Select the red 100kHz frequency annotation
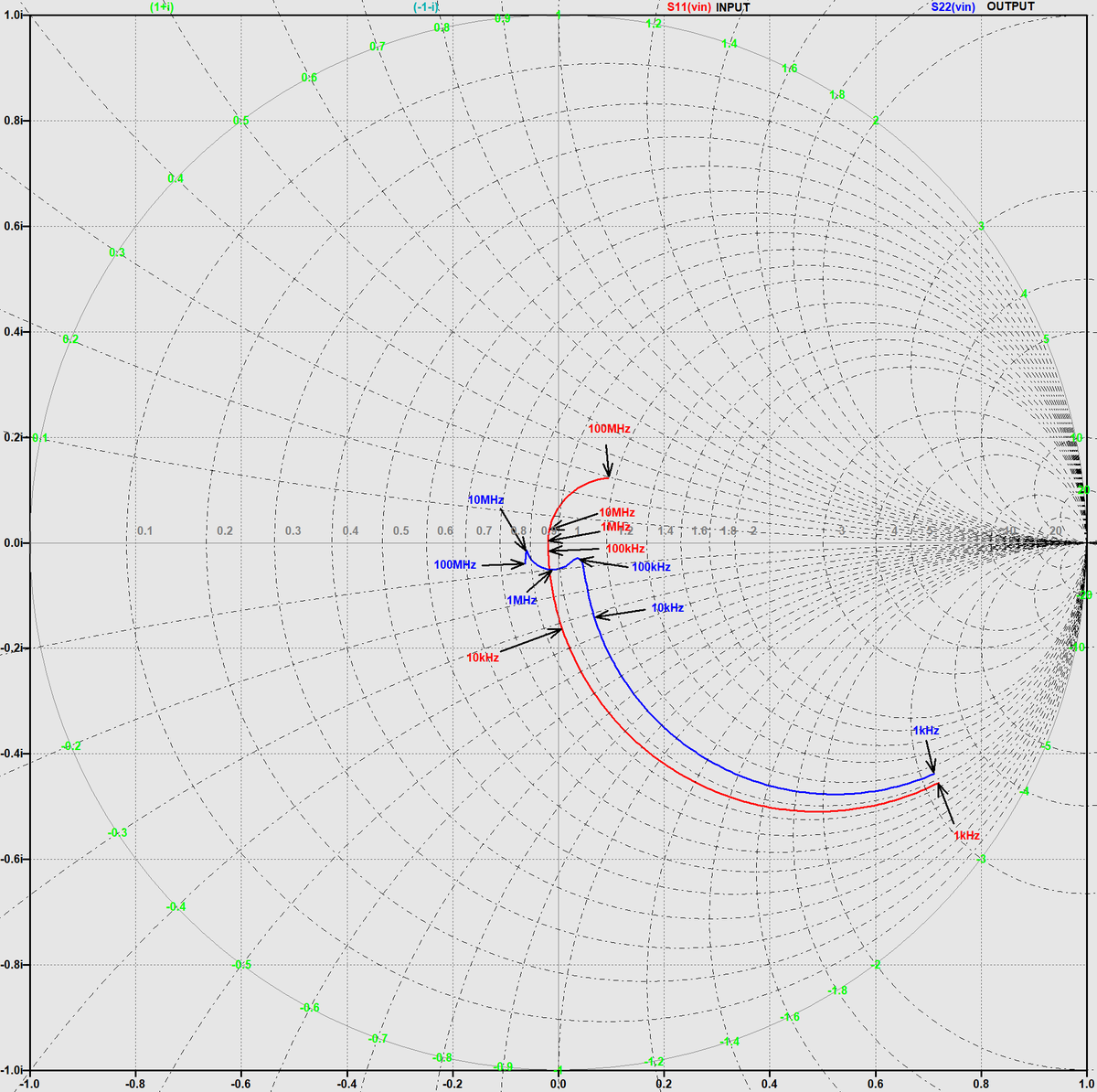Viewport: 1097px width, 1092px height. click(x=626, y=548)
